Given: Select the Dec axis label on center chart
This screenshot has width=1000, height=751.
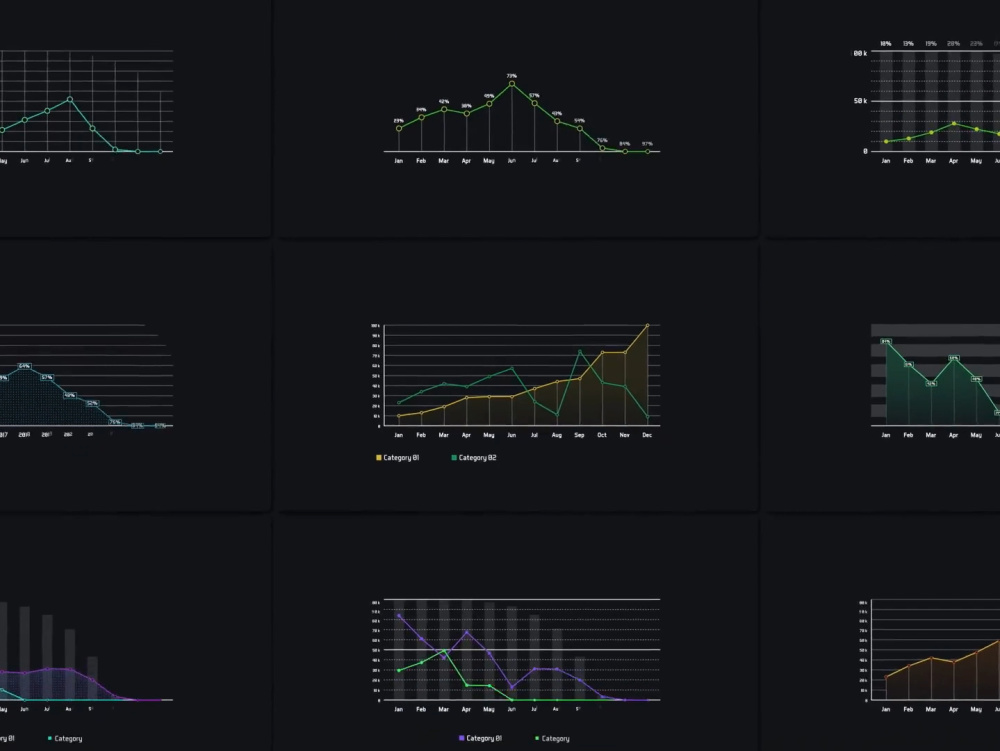Looking at the screenshot, I should (647, 434).
